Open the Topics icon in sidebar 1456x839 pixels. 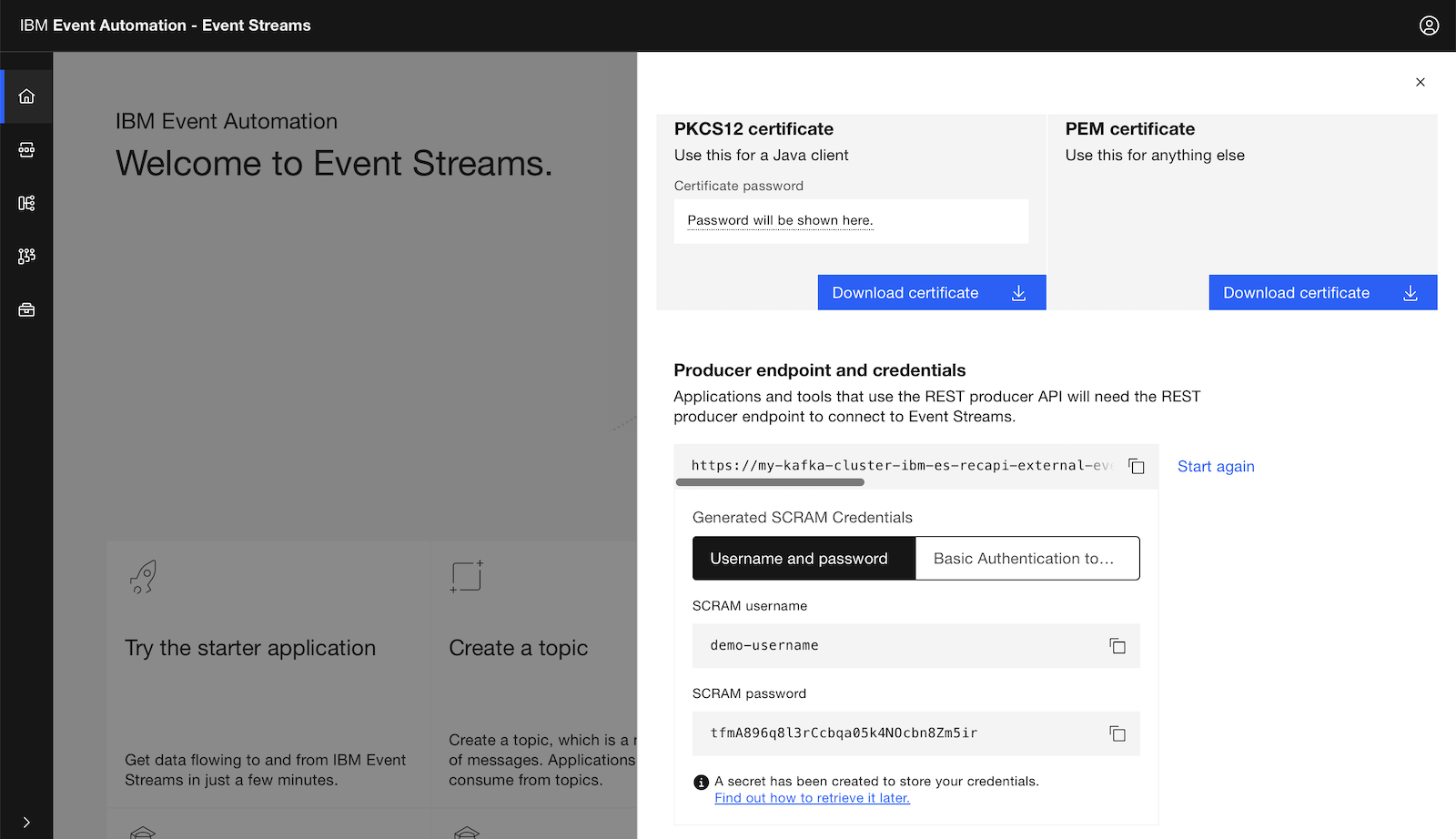(26, 150)
